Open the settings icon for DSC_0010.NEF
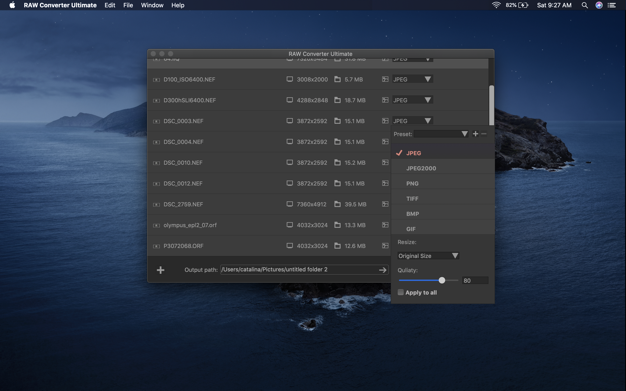The height and width of the screenshot is (391, 626). click(385, 162)
